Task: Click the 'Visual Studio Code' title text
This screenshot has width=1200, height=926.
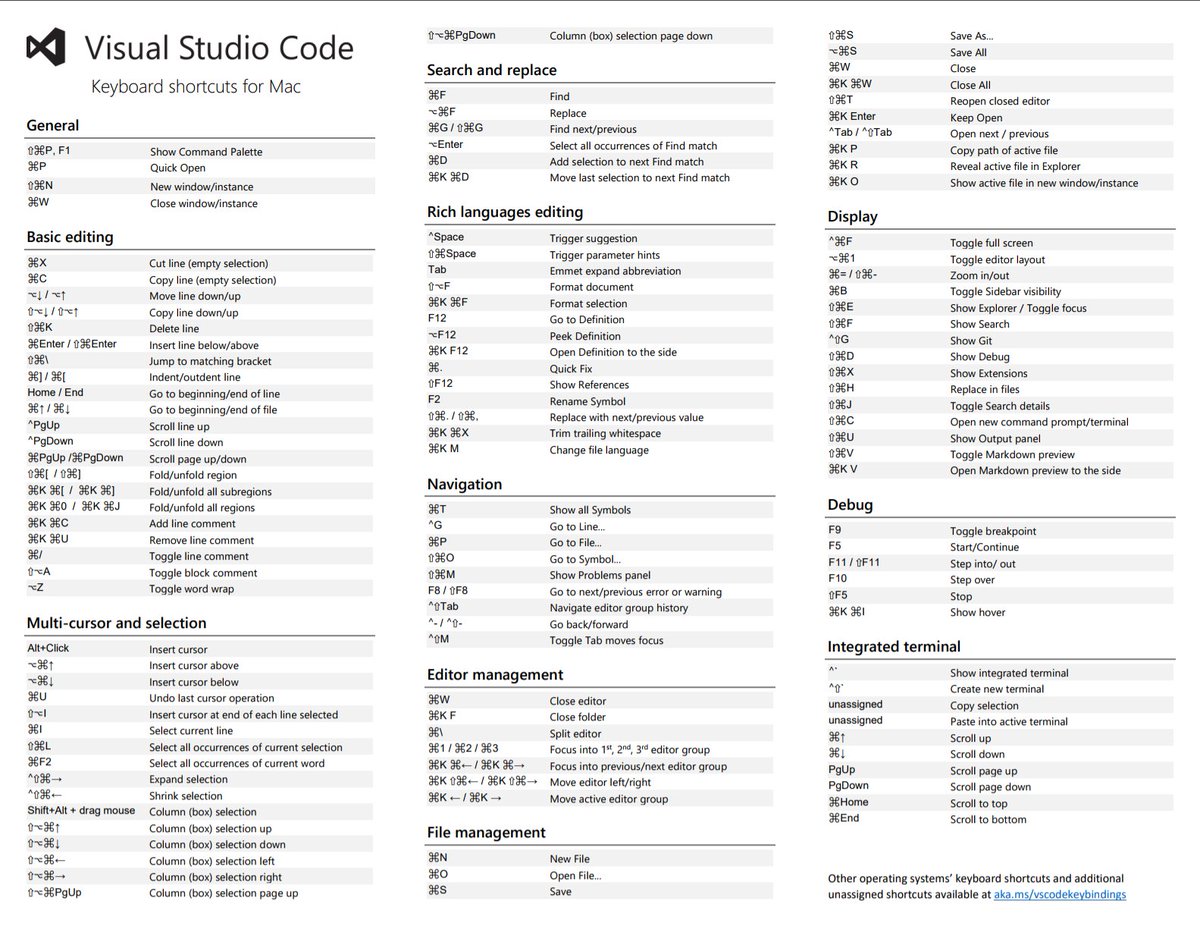Action: click(219, 48)
